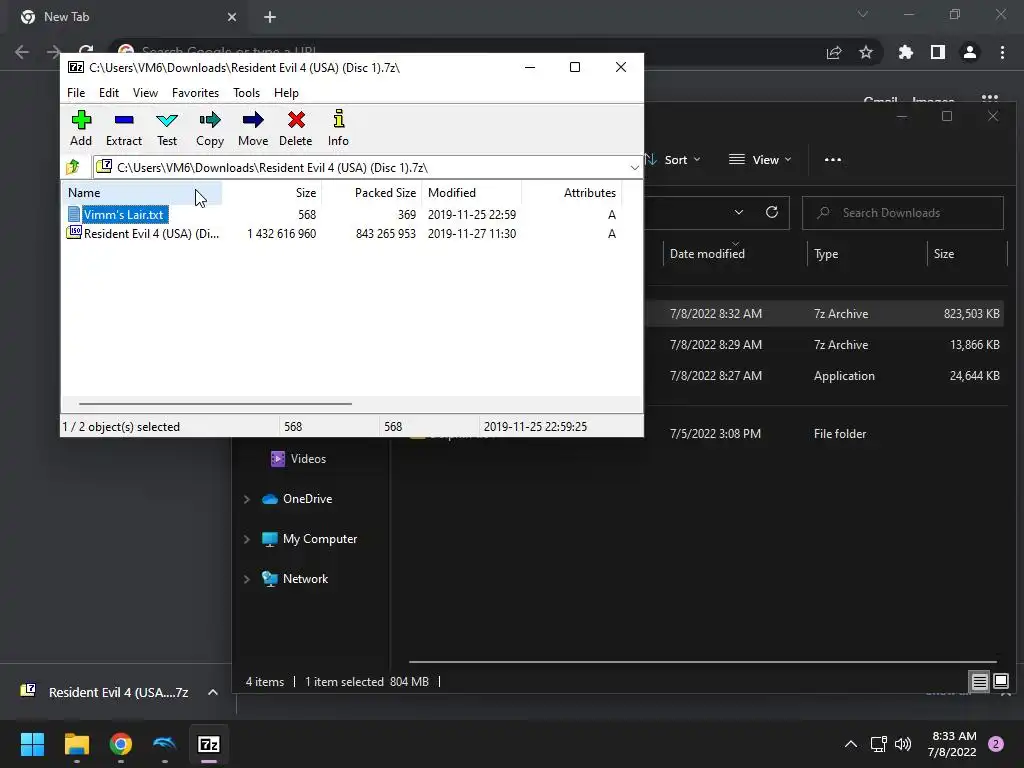Sort archive list by Packed Size column
Viewport: 1024px width, 768px height.
pyautogui.click(x=372, y=193)
